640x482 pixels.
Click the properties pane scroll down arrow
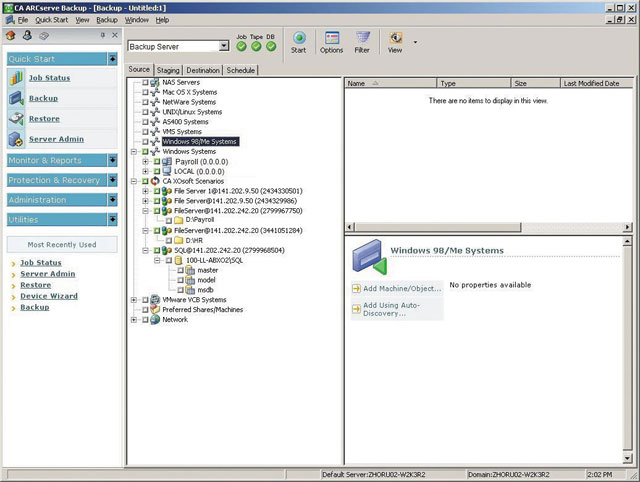[x=628, y=458]
